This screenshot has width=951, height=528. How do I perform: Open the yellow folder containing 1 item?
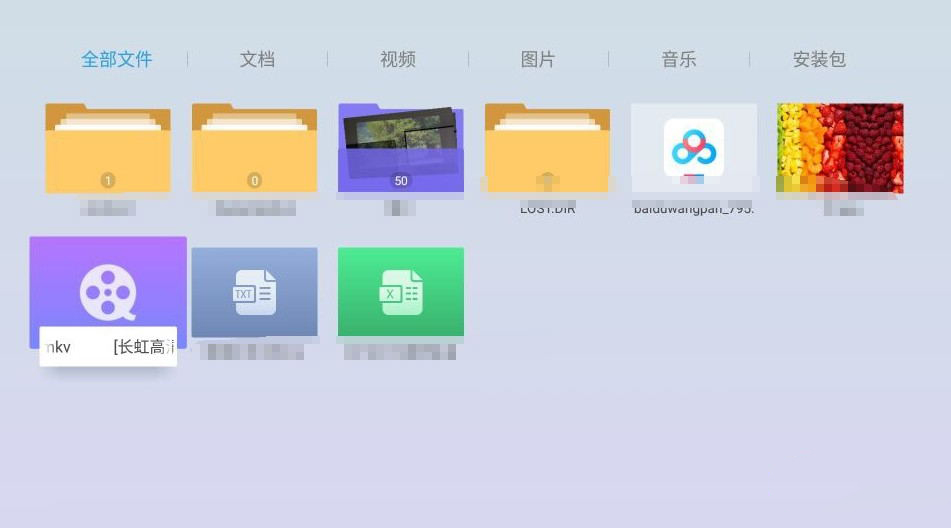click(108, 148)
